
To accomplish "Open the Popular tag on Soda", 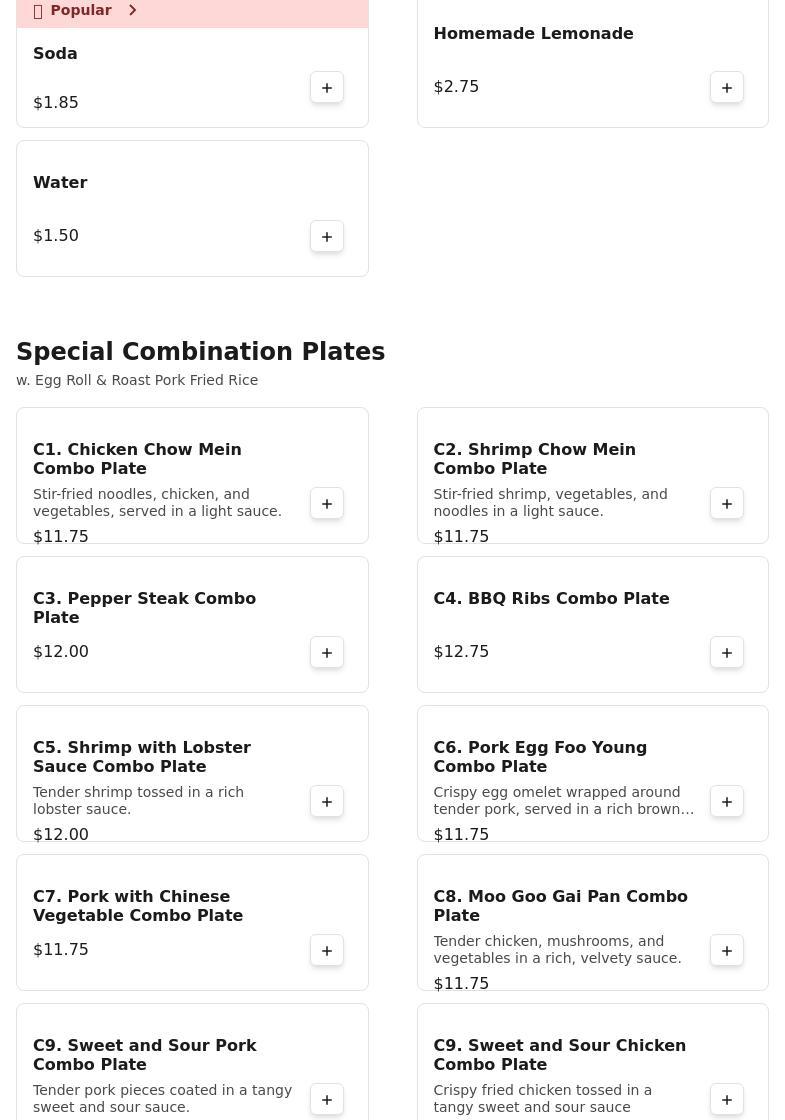I will coord(80,10).
